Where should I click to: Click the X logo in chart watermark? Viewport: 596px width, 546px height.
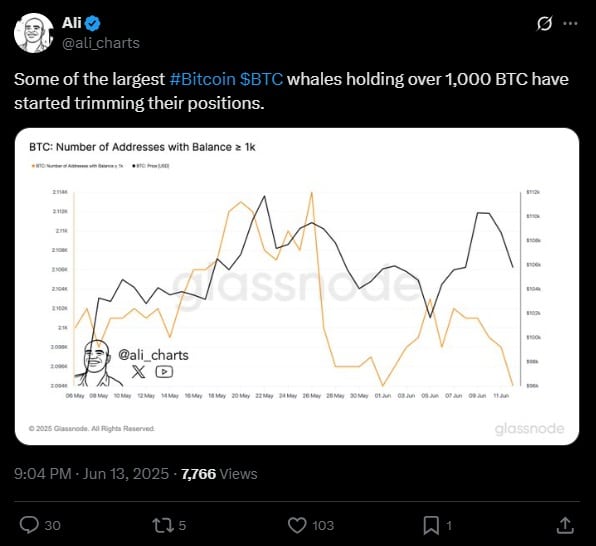pyautogui.click(x=138, y=371)
